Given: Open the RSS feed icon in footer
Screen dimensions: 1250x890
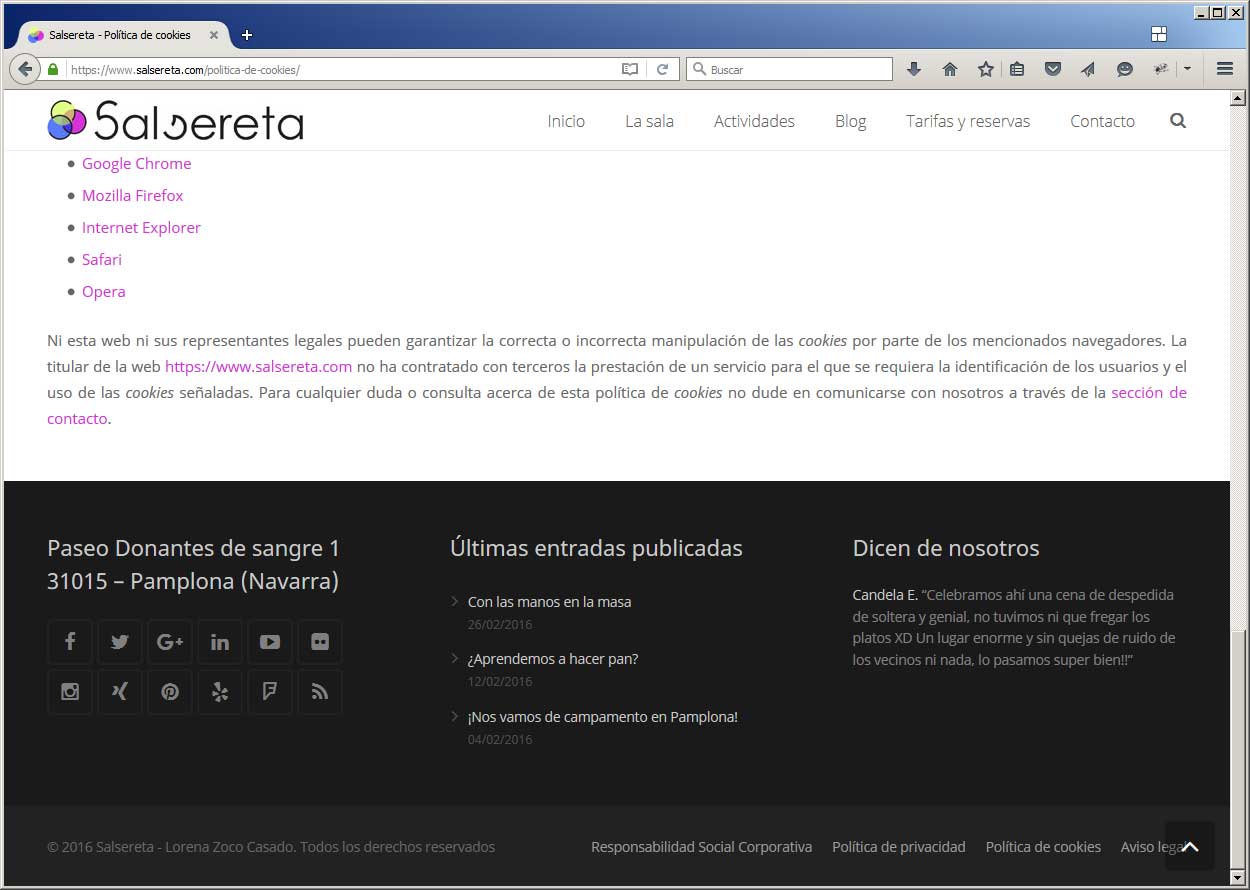Looking at the screenshot, I should [x=320, y=692].
